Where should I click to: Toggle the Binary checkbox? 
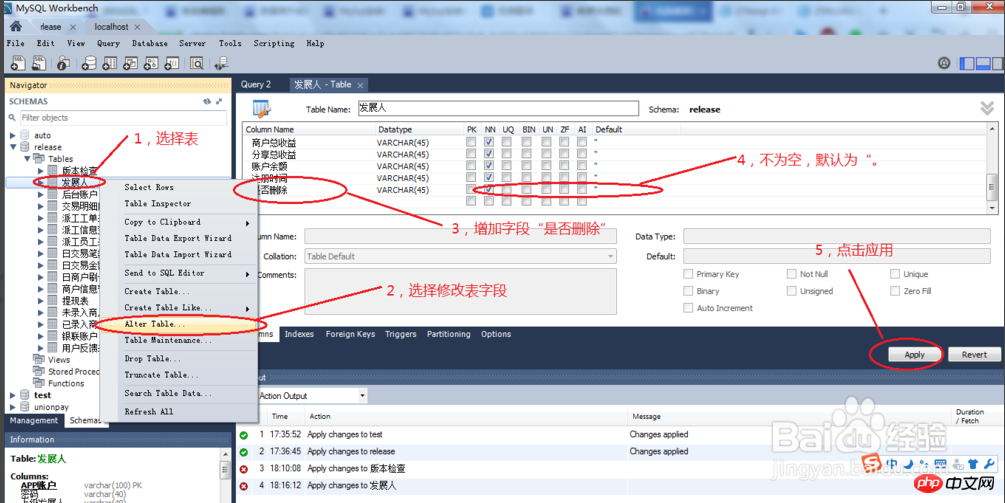(688, 291)
